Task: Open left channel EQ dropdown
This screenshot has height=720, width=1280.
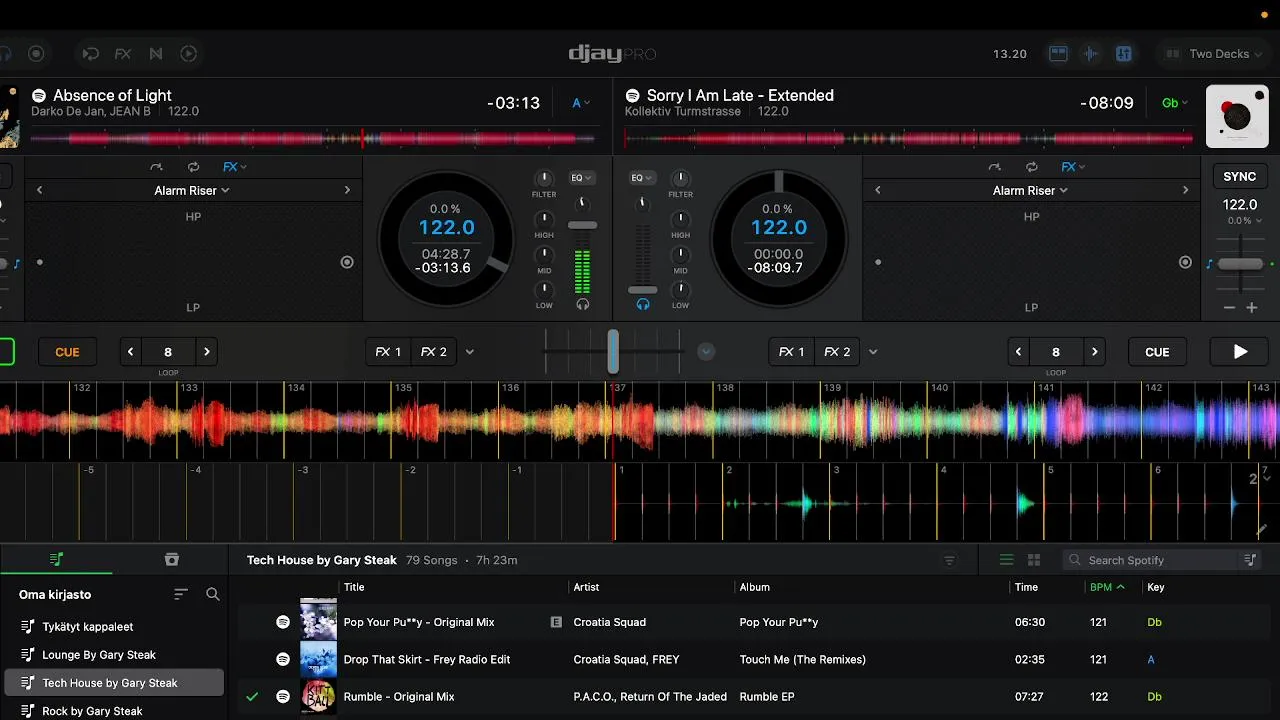Action: (581, 178)
